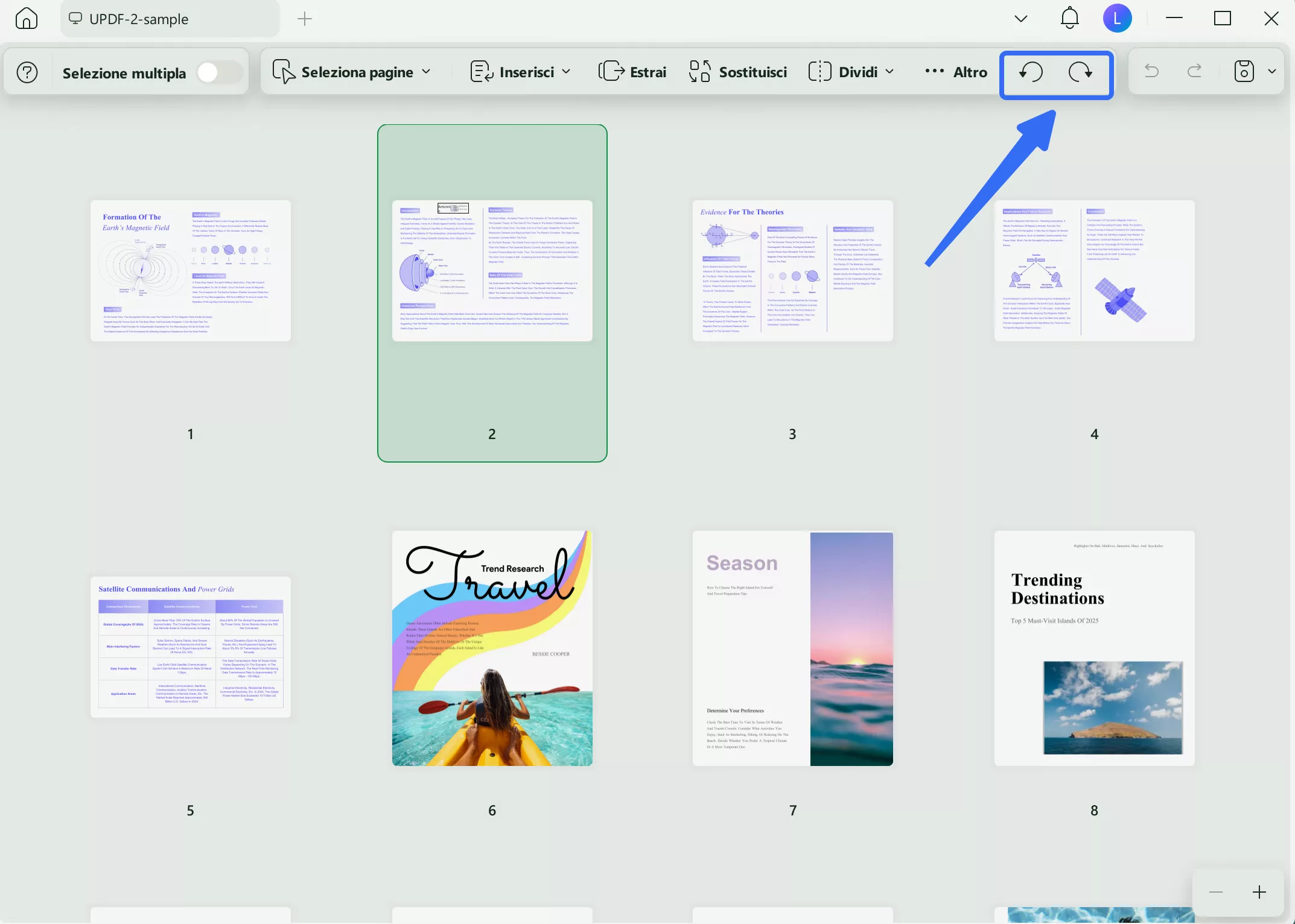Open the Inserisci dropdown menu

pyautogui.click(x=567, y=72)
